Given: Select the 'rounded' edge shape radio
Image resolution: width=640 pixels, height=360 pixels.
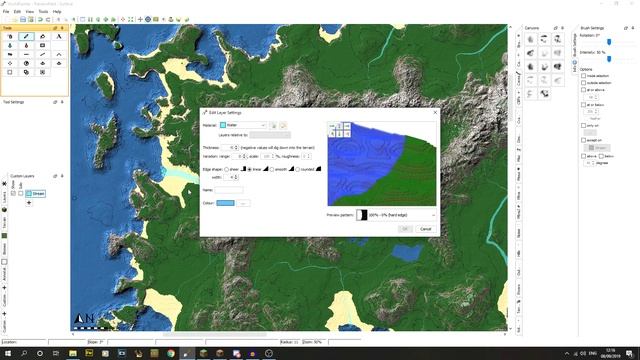Looking at the screenshot, I should [x=298, y=169].
